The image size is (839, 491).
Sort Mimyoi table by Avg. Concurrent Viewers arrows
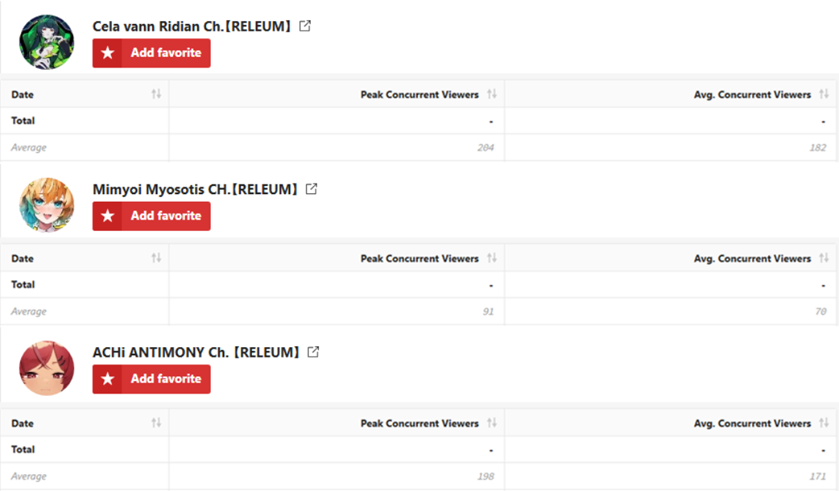click(823, 258)
